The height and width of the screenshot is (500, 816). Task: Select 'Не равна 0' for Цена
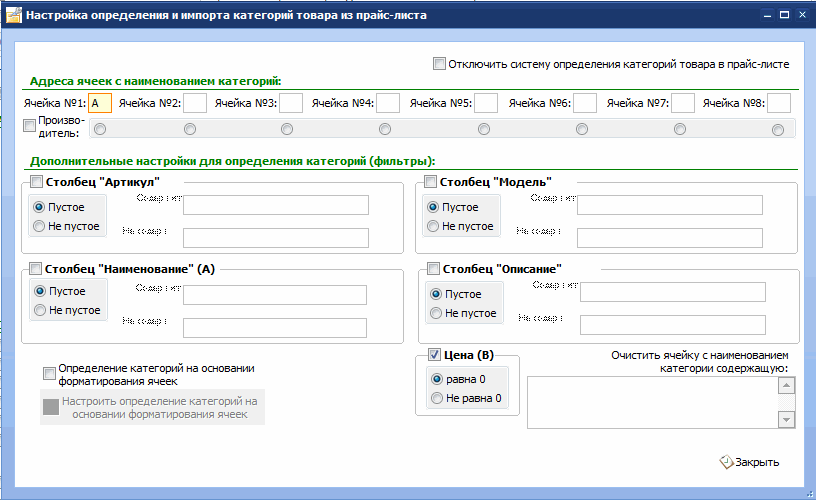(x=466, y=399)
